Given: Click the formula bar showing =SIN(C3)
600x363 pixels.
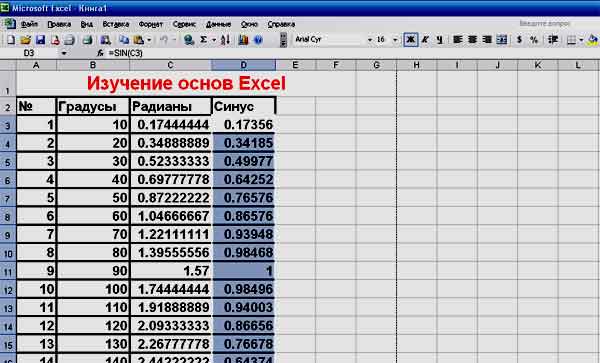Looking at the screenshot, I should [352, 53].
